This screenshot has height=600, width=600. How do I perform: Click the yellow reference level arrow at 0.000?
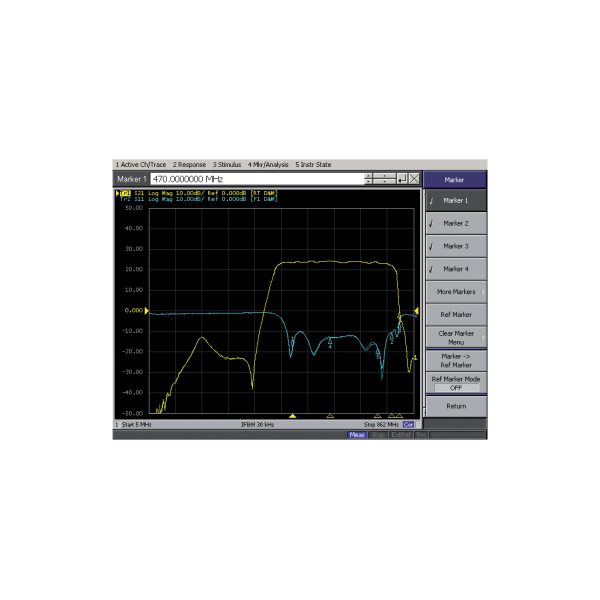tap(146, 311)
